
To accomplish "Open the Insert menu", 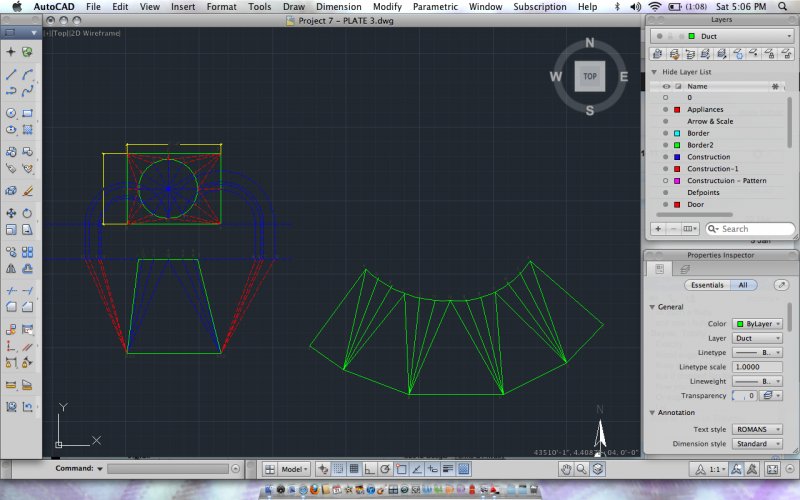I will pyautogui.click(x=183, y=7).
